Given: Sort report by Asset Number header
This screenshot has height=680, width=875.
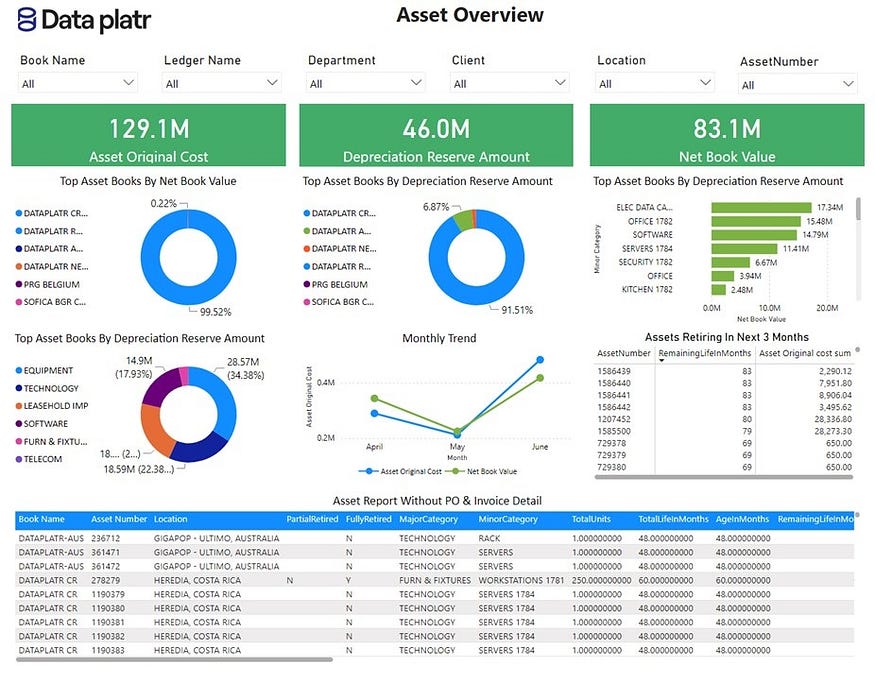Looking at the screenshot, I should (119, 519).
